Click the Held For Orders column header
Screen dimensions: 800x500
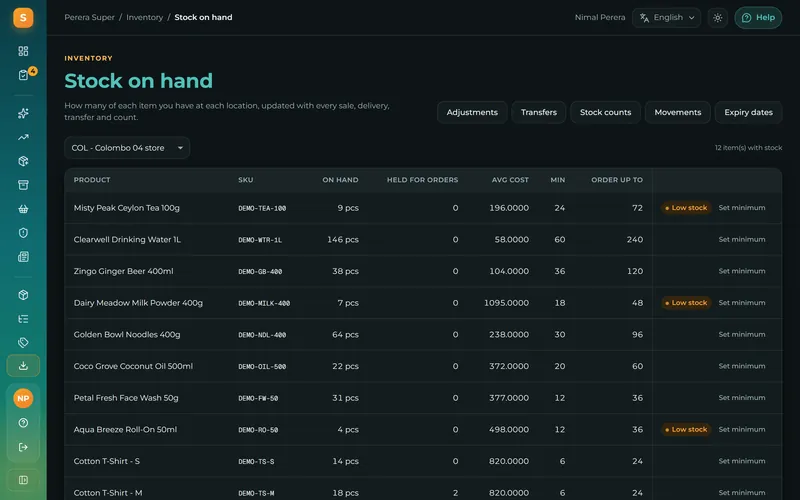pos(422,180)
